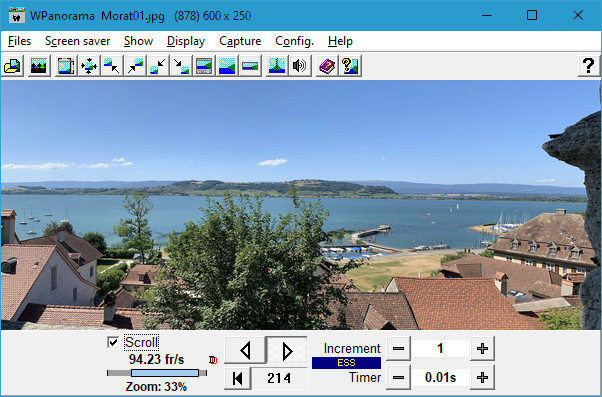Open the Files menu

[x=19, y=41]
